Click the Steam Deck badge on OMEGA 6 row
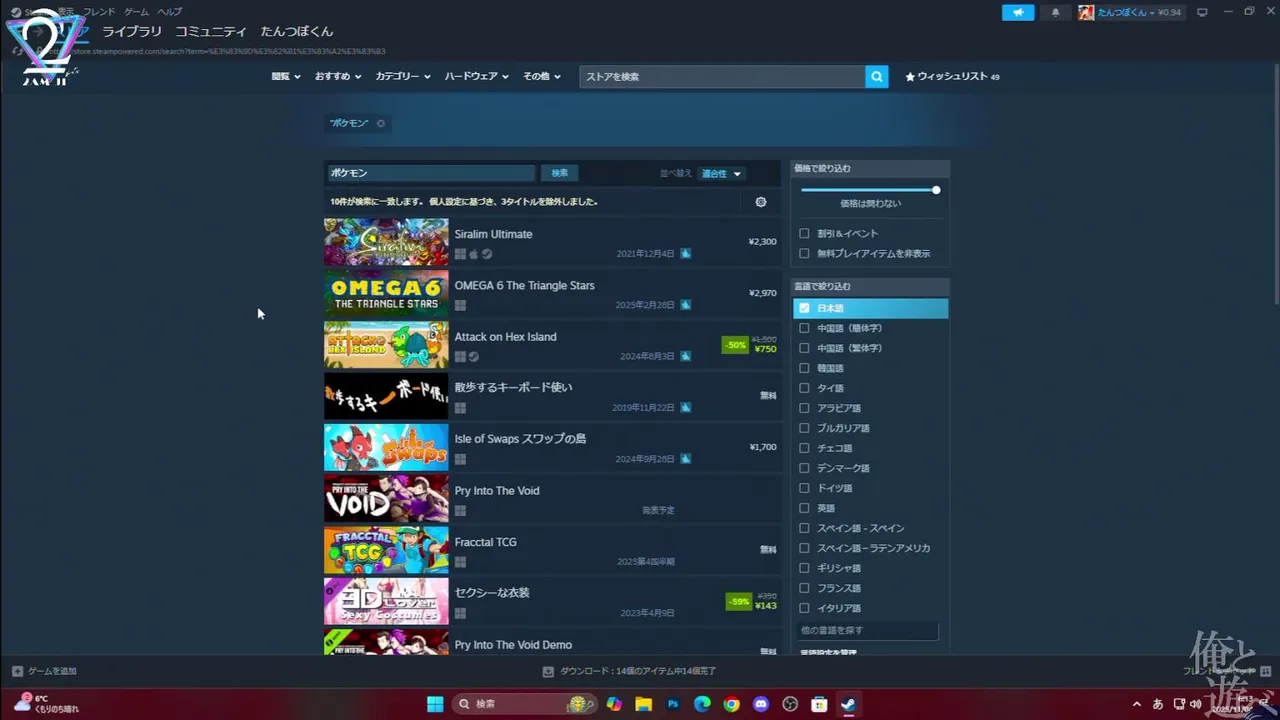1280x720 pixels. [686, 305]
